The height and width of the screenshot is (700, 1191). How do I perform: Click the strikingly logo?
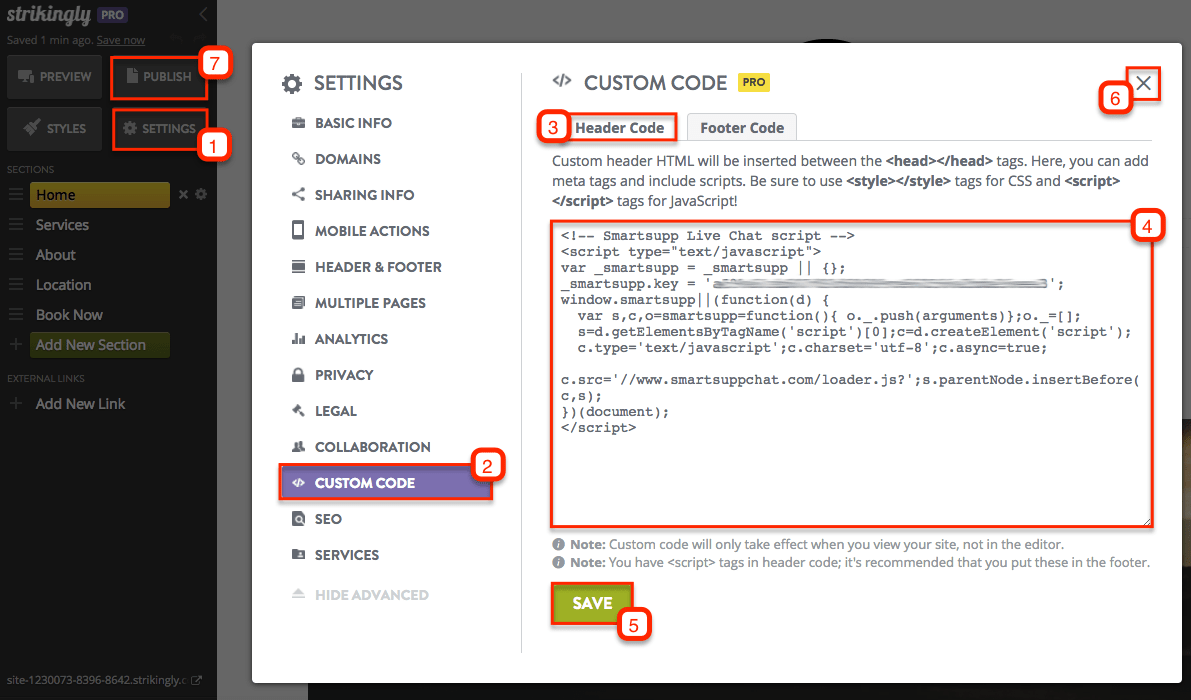(49, 14)
